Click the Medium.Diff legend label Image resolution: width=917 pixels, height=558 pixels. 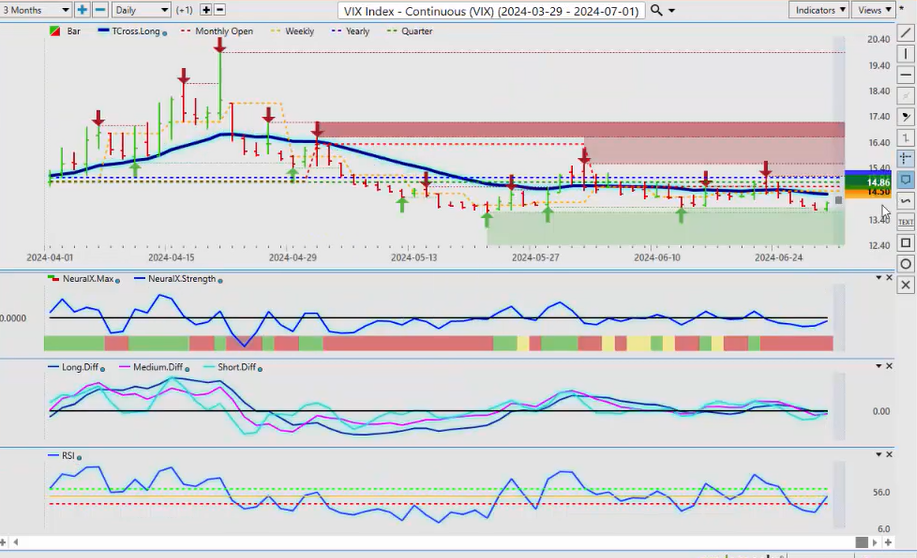point(158,367)
